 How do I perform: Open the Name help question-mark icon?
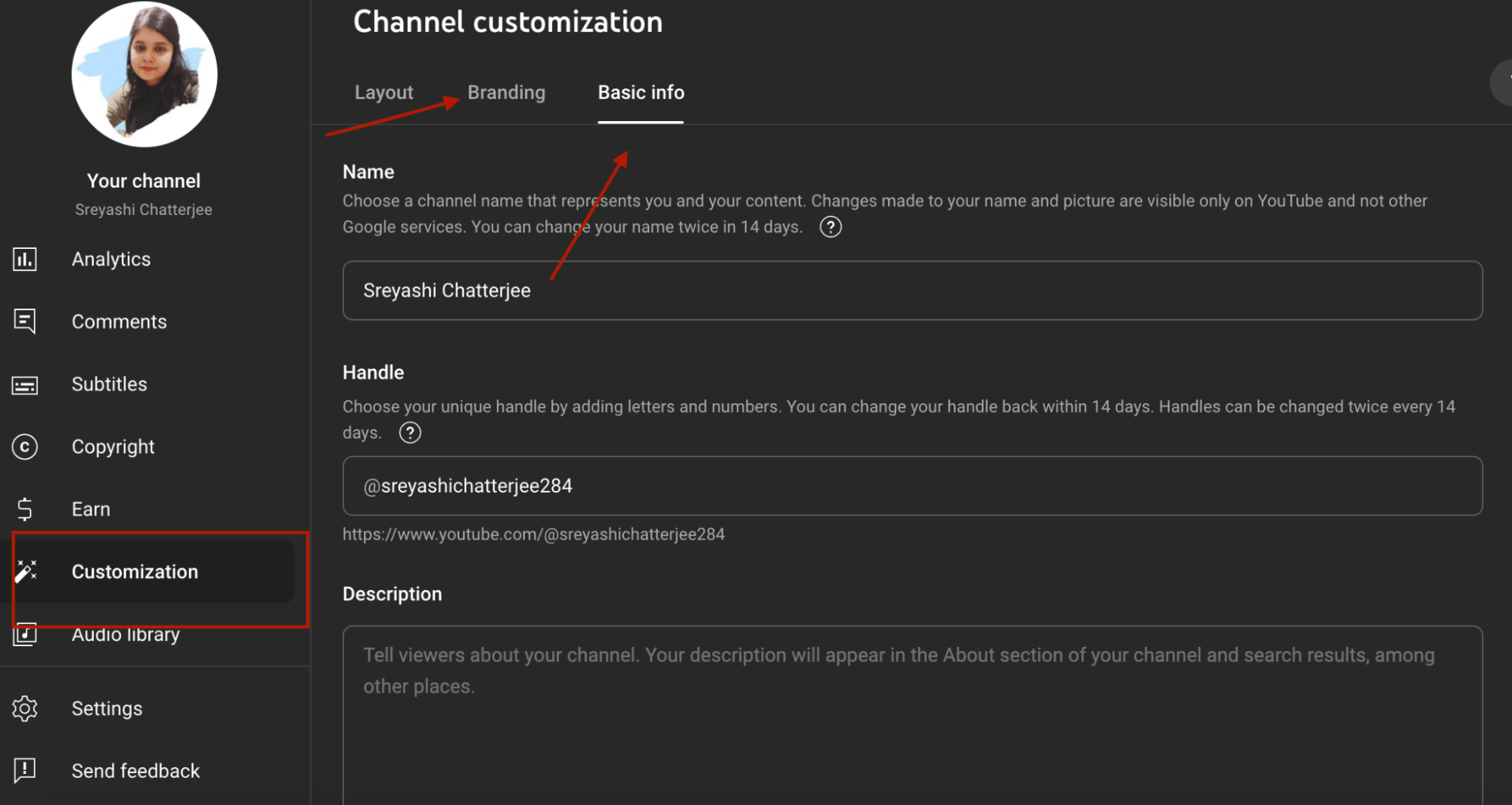click(830, 227)
